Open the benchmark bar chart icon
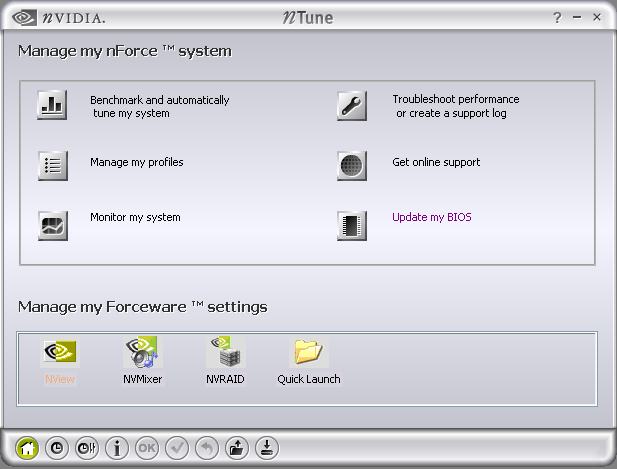 tap(52, 105)
